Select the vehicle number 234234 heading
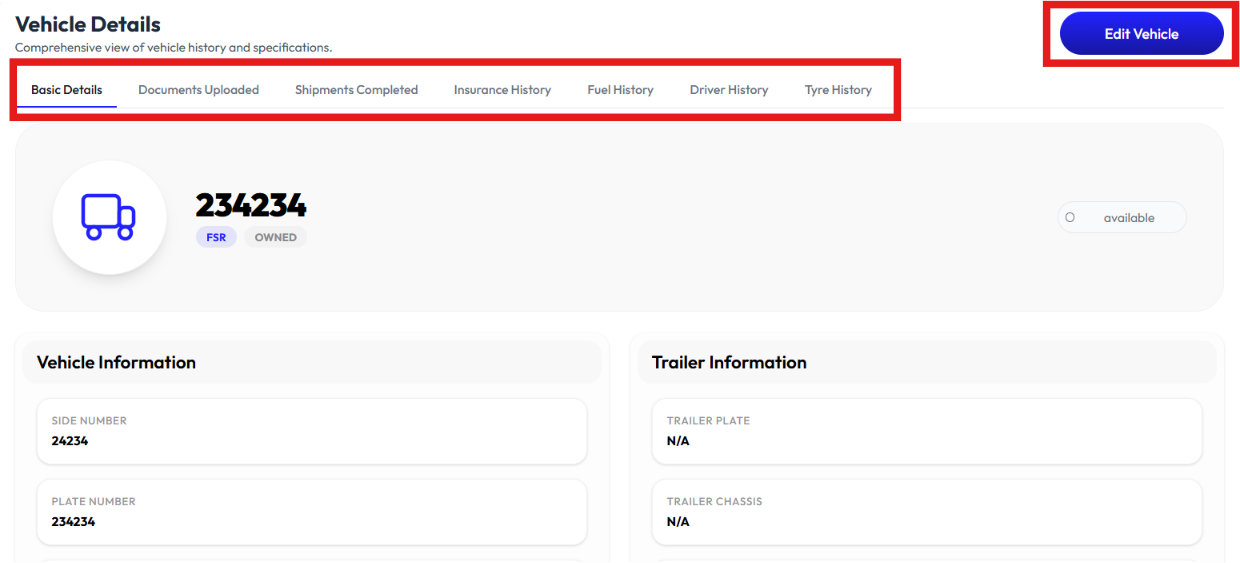 point(251,205)
